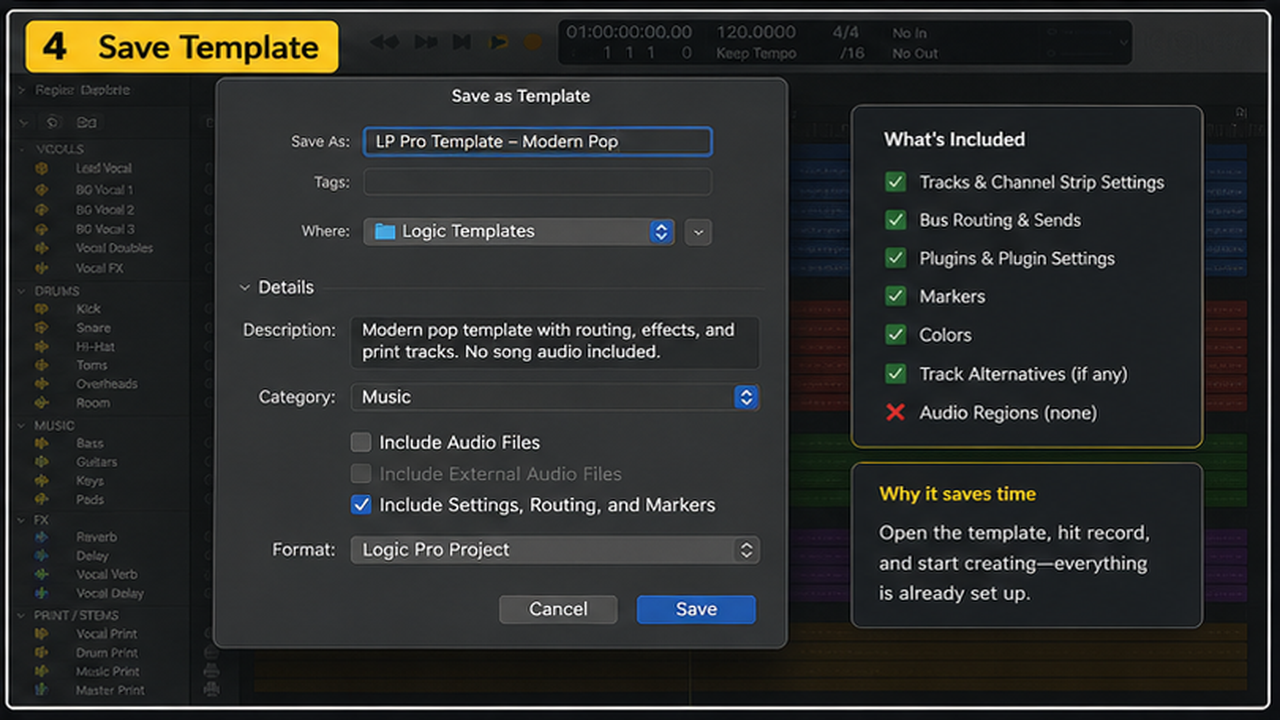Click the BG Vocal 1 track icon
This screenshot has width=1280, height=720.
[x=42, y=190]
